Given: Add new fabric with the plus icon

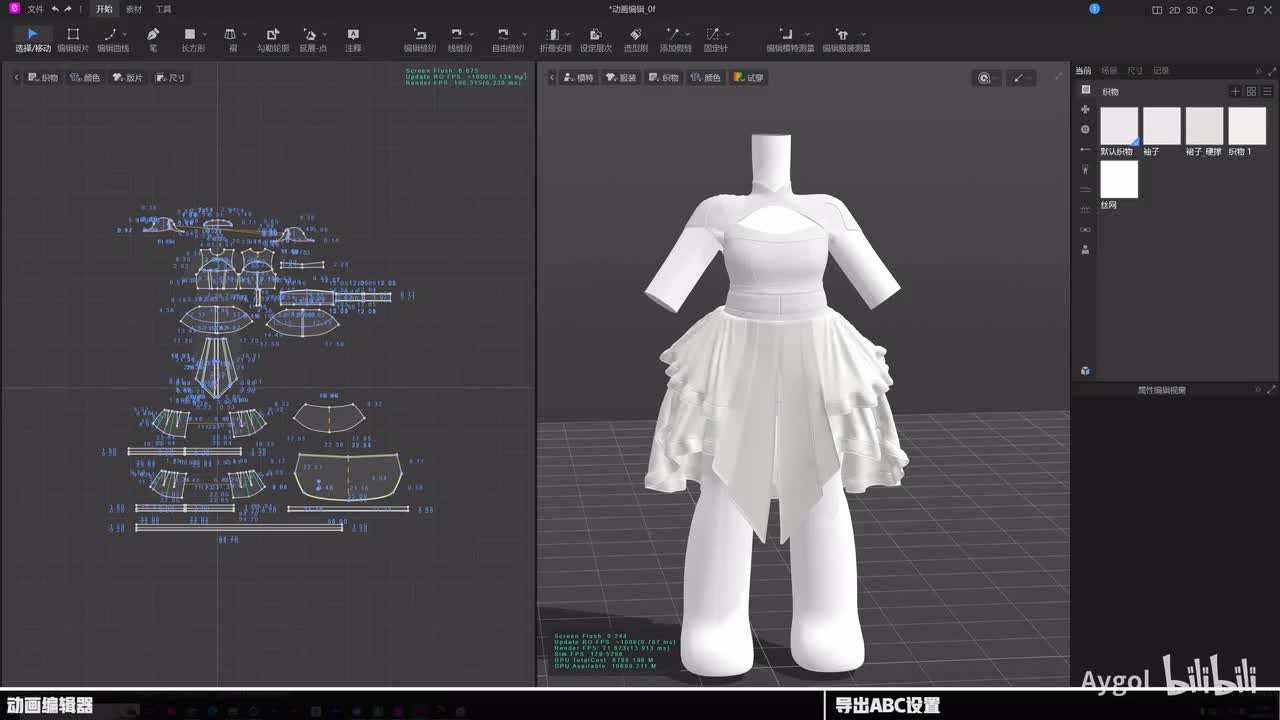Looking at the screenshot, I should click(1235, 91).
